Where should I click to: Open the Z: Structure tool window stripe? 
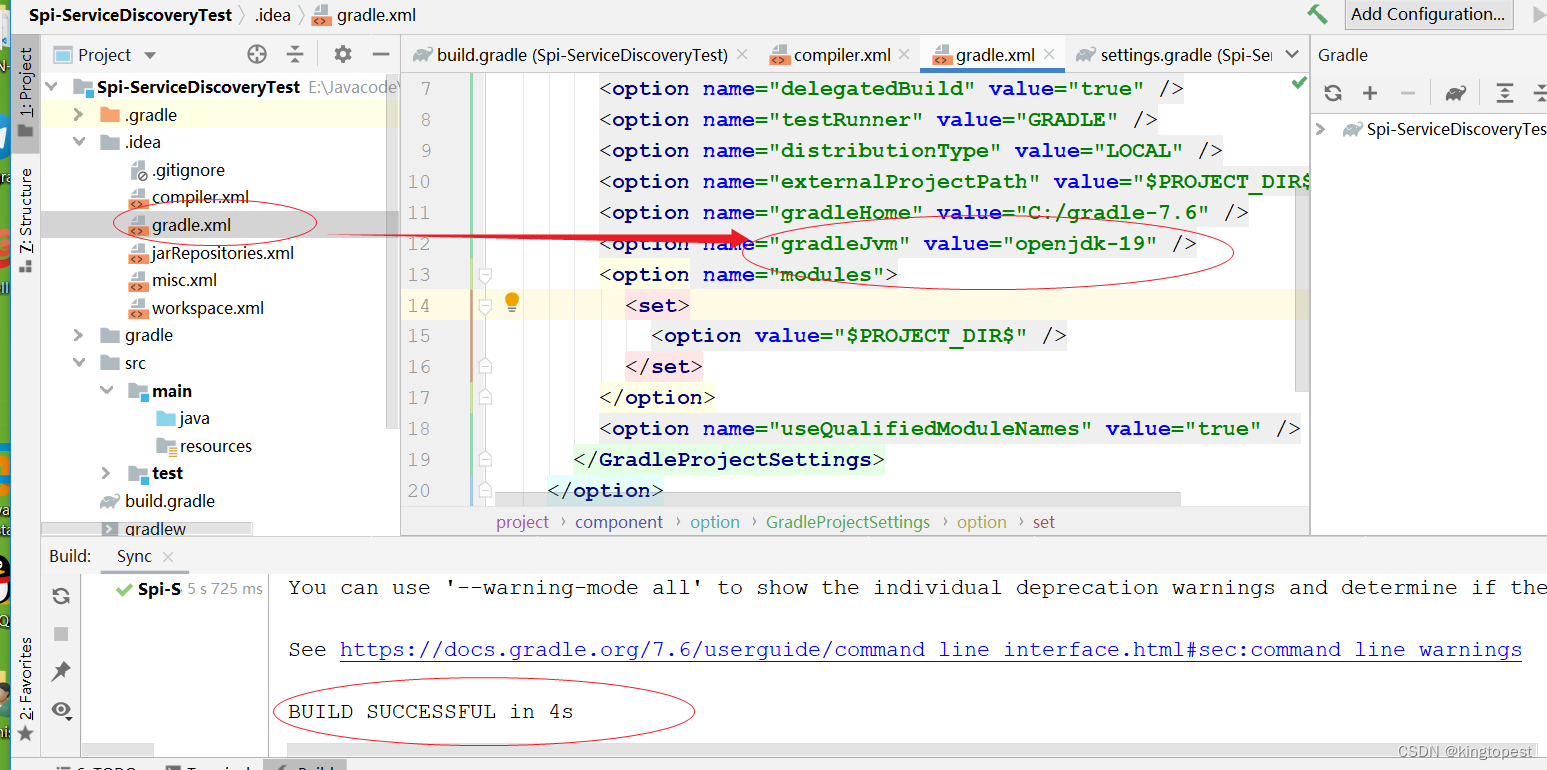26,220
